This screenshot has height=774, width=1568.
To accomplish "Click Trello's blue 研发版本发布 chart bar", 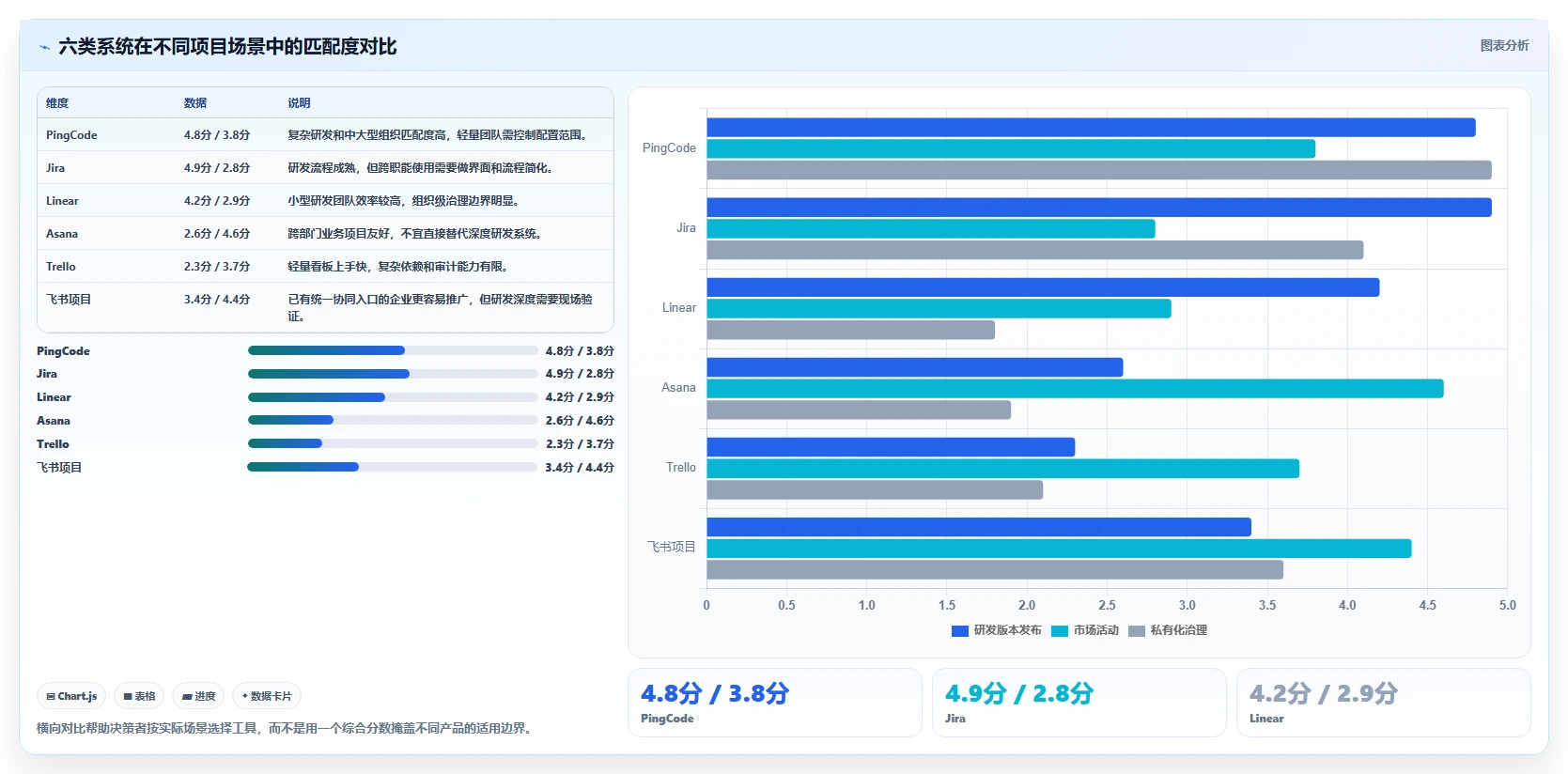I will [891, 447].
